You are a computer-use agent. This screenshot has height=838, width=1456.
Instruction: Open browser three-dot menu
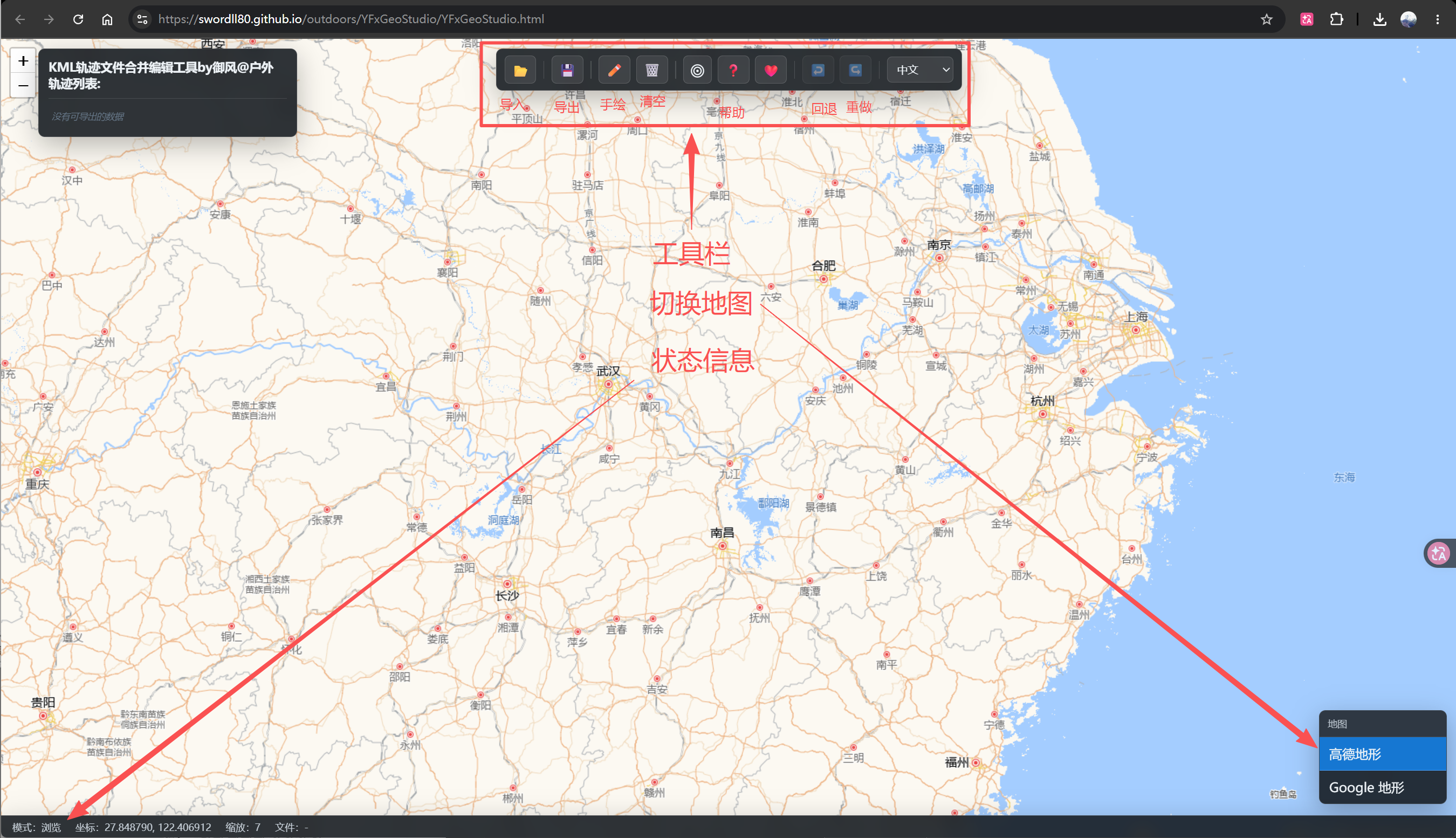[1438, 19]
